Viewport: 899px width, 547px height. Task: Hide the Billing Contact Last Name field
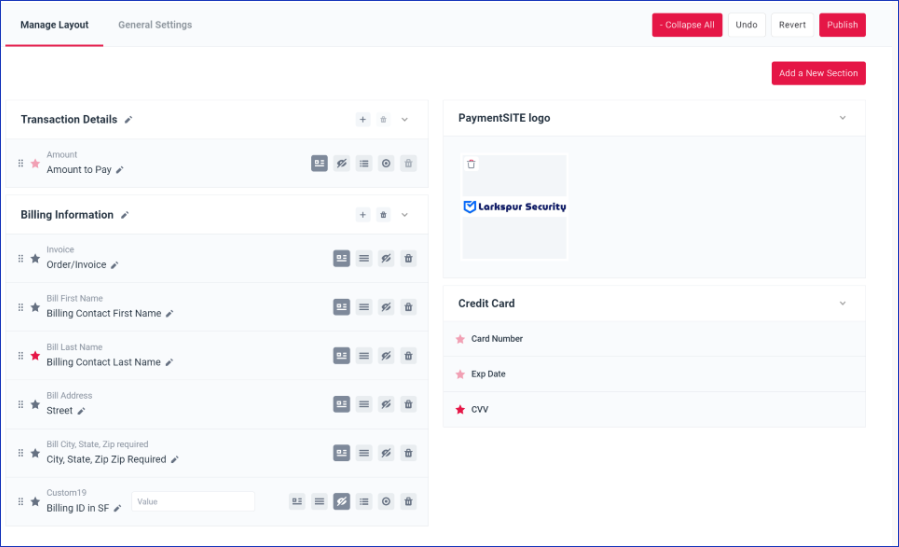click(386, 356)
